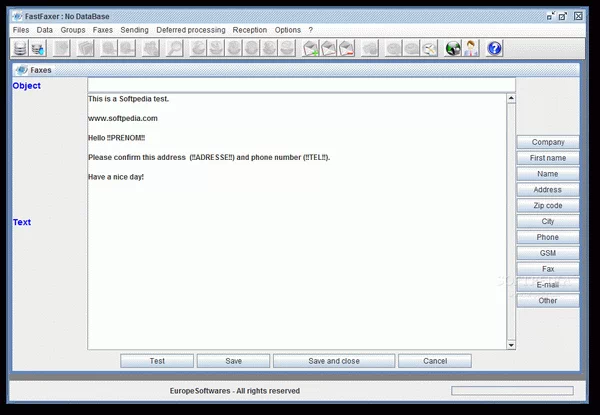
Task: Click the person with tie toolbar icon
Action: pos(471,49)
